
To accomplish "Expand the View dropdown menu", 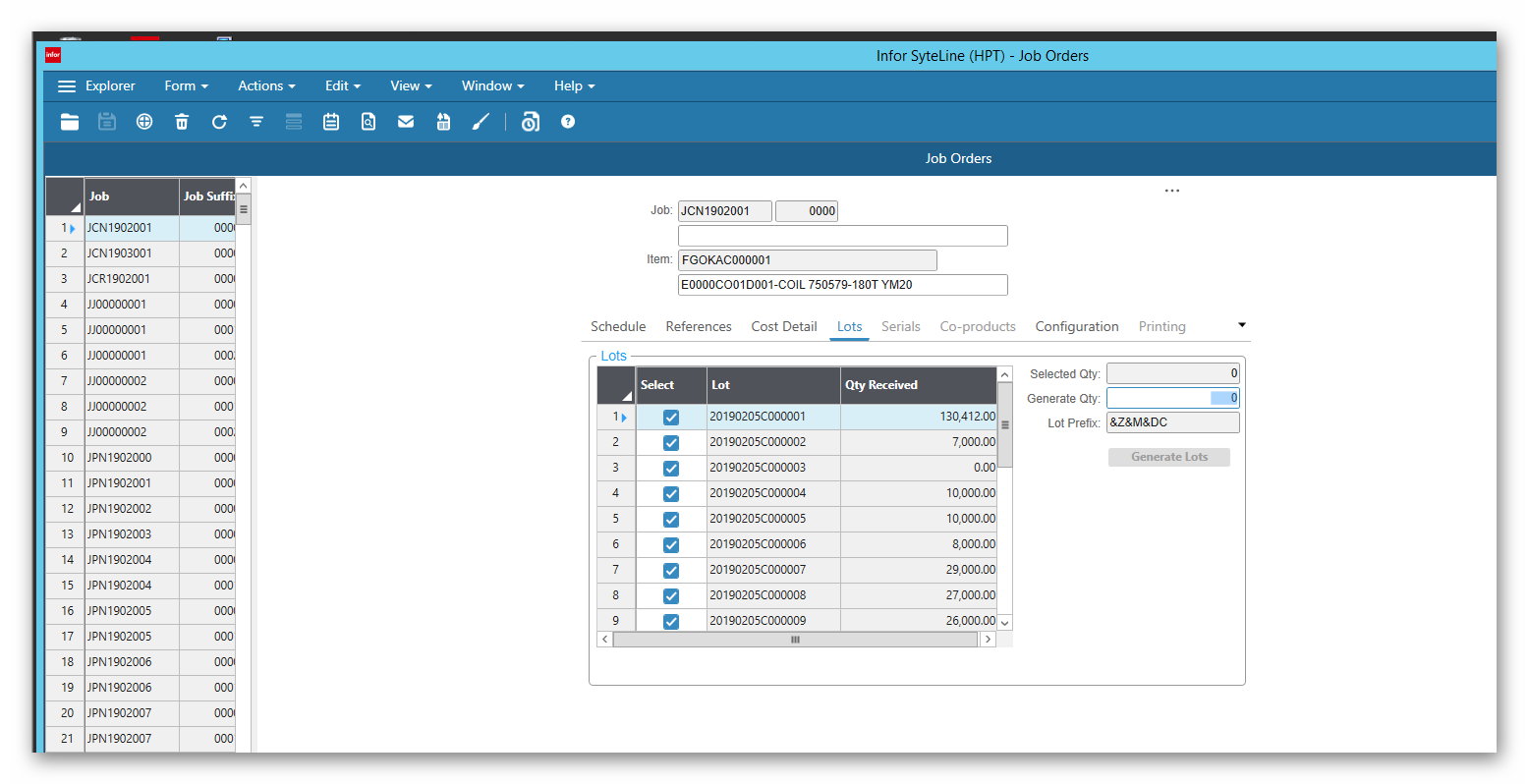I will (410, 86).
